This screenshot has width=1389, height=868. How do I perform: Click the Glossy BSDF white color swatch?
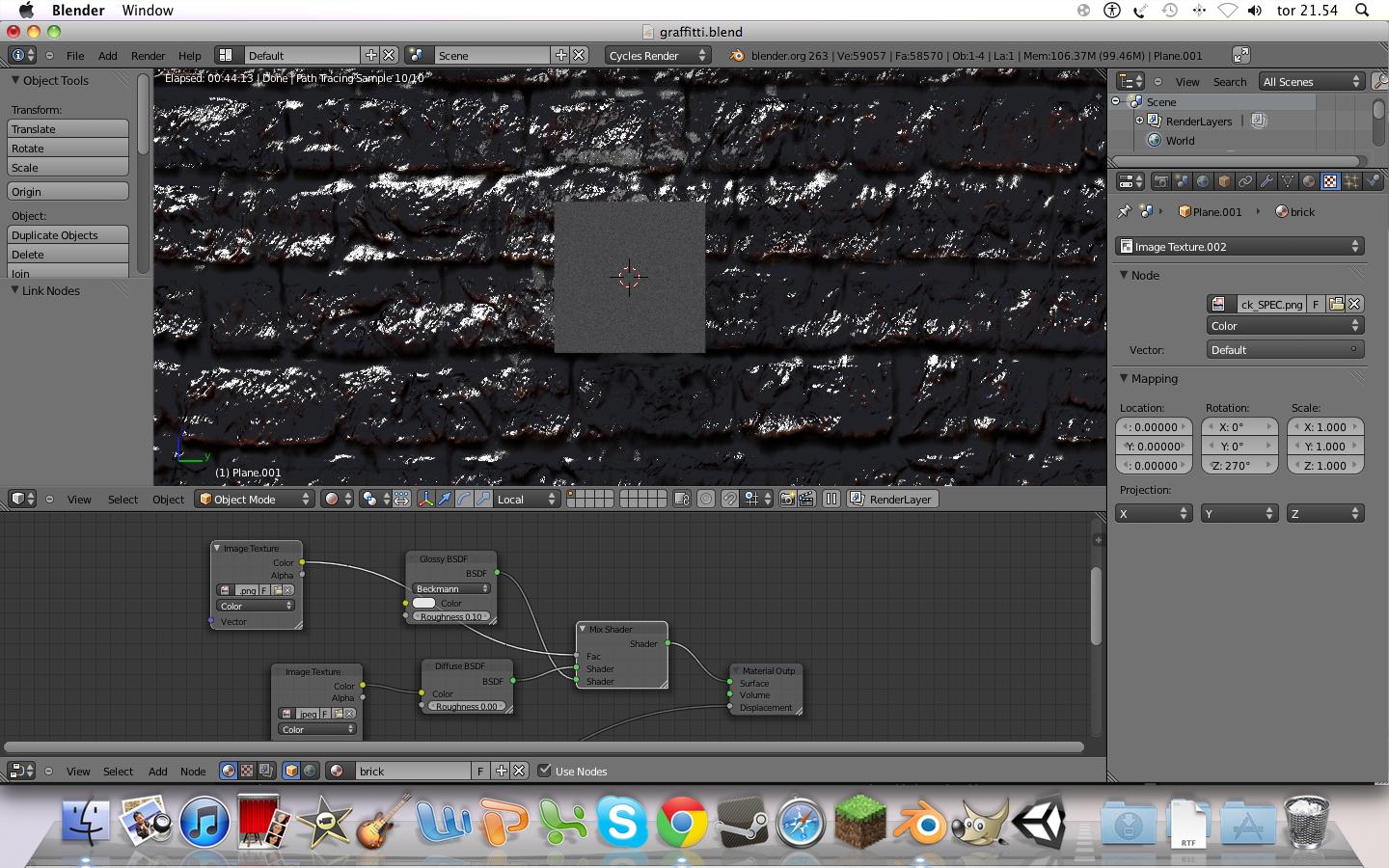coord(423,603)
